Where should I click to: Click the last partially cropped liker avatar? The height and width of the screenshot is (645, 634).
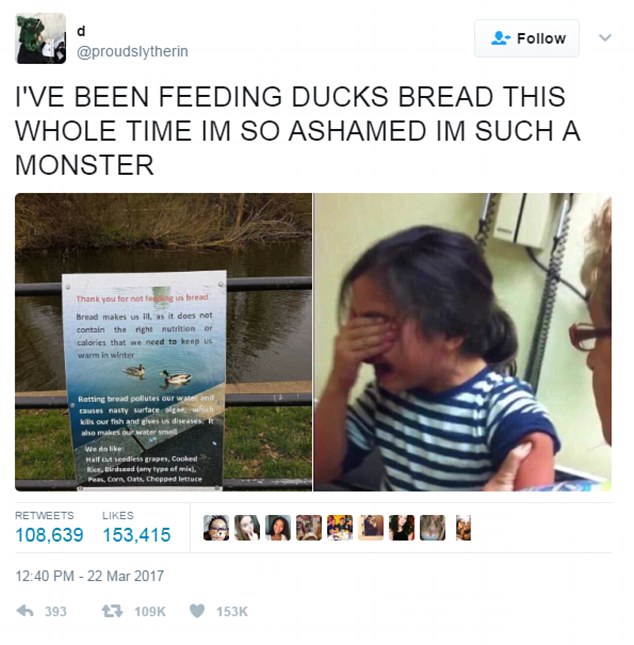click(463, 527)
